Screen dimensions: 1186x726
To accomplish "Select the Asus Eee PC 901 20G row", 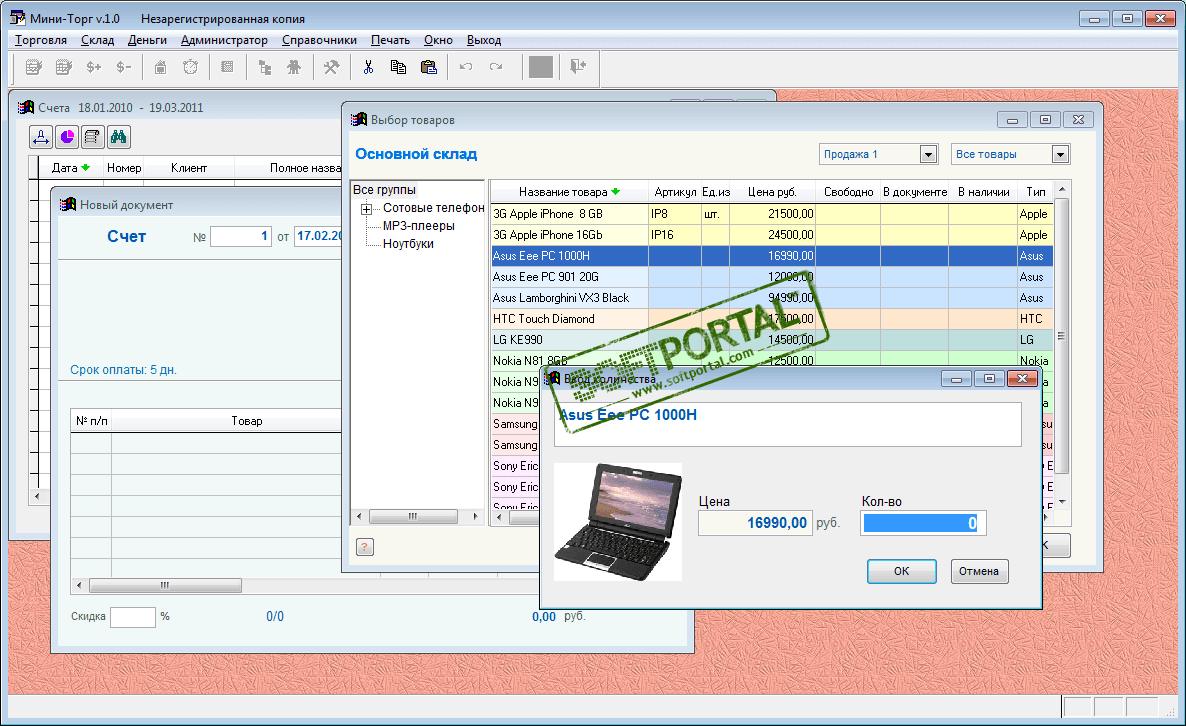I will tap(771, 277).
